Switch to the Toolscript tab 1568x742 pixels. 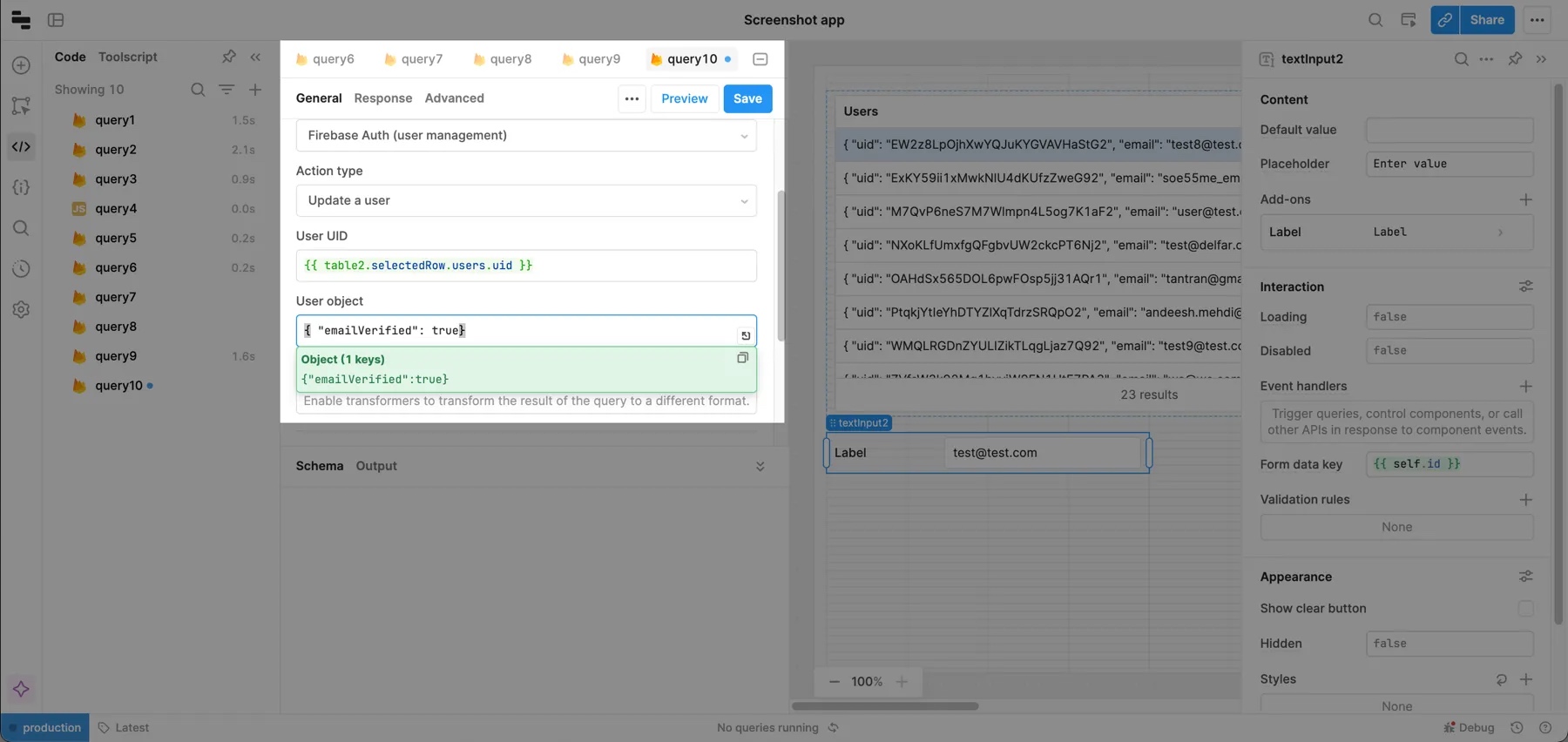[x=128, y=57]
